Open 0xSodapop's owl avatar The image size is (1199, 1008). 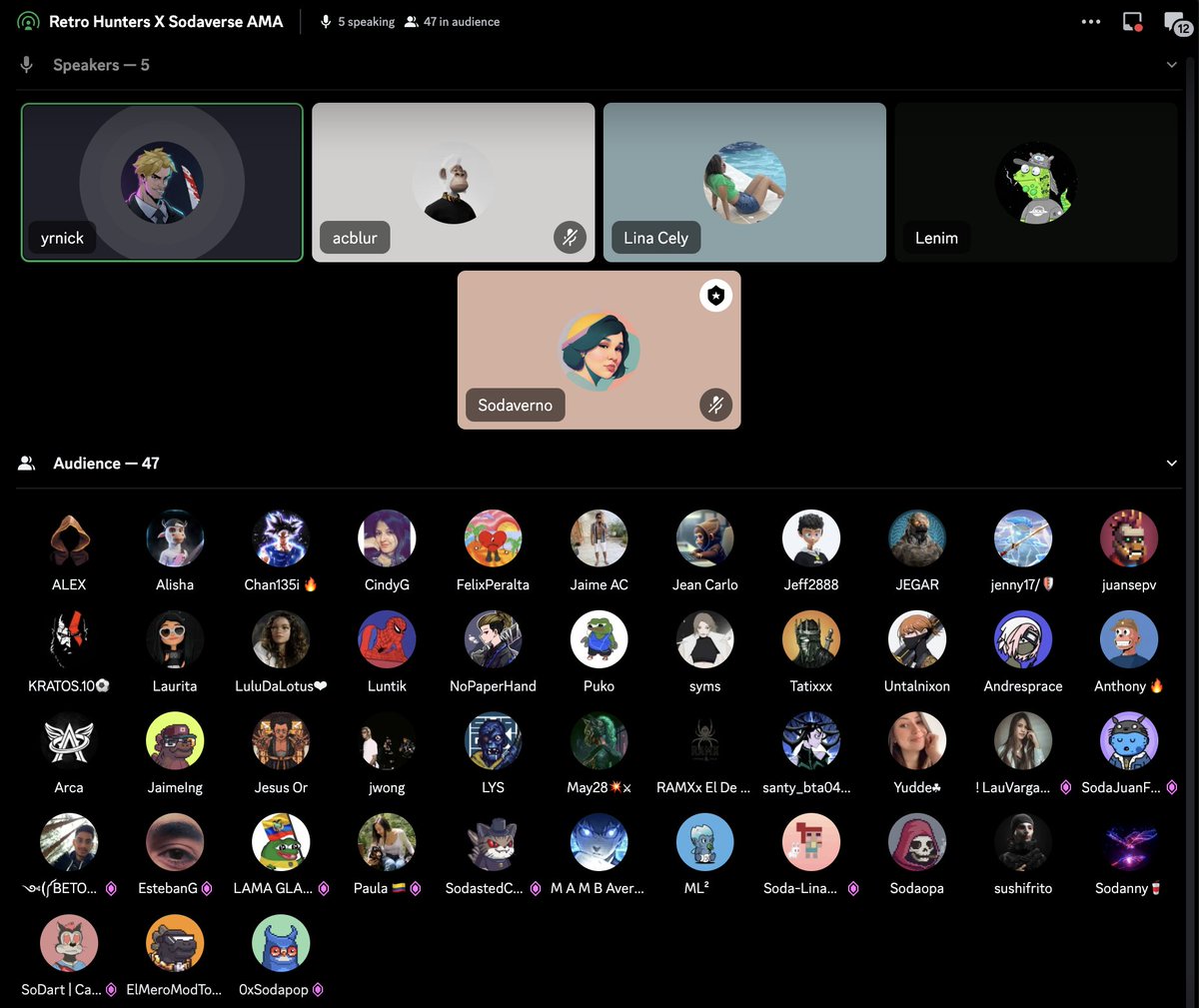(x=281, y=943)
